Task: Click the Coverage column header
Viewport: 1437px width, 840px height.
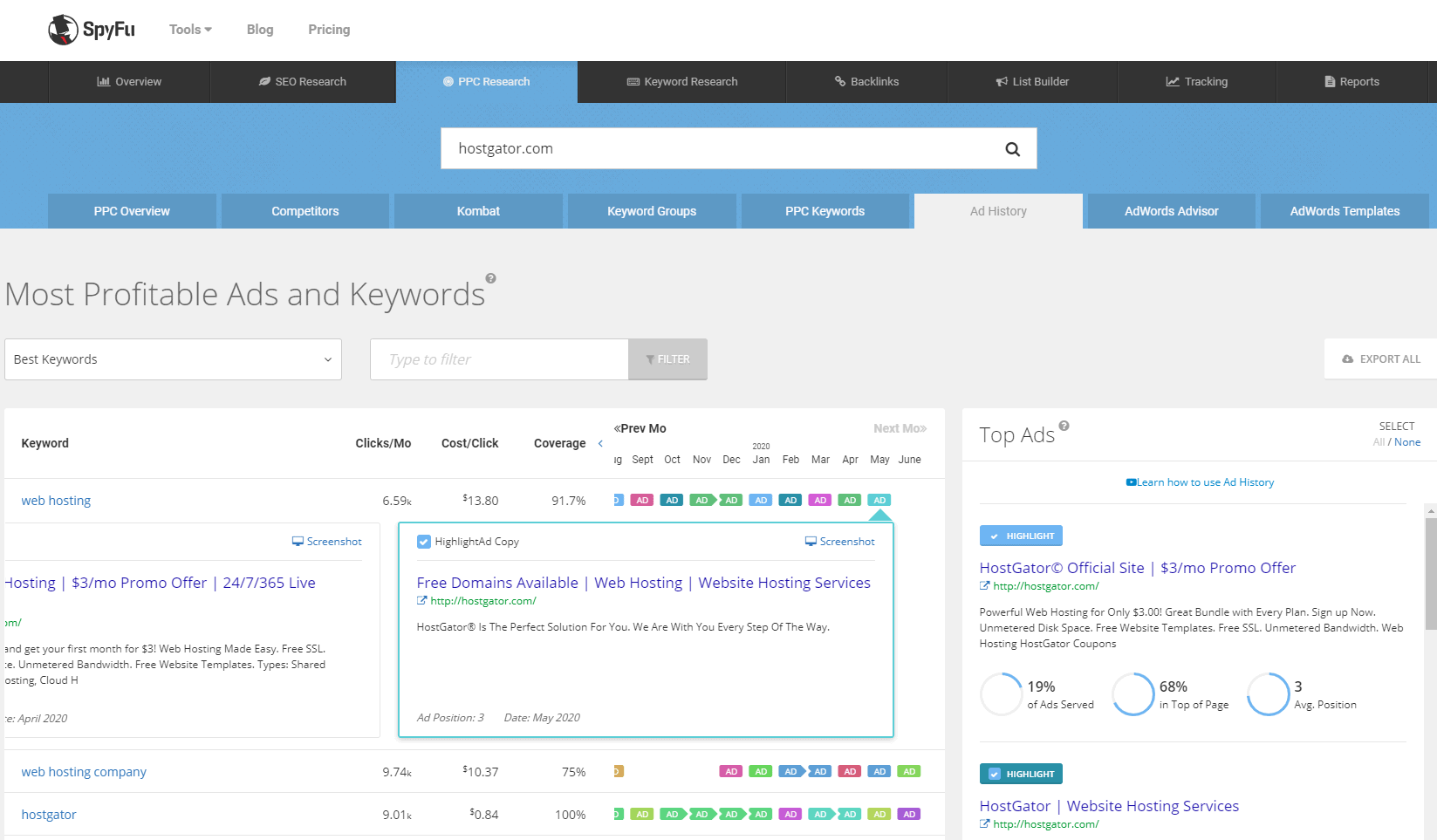Action: [x=559, y=443]
